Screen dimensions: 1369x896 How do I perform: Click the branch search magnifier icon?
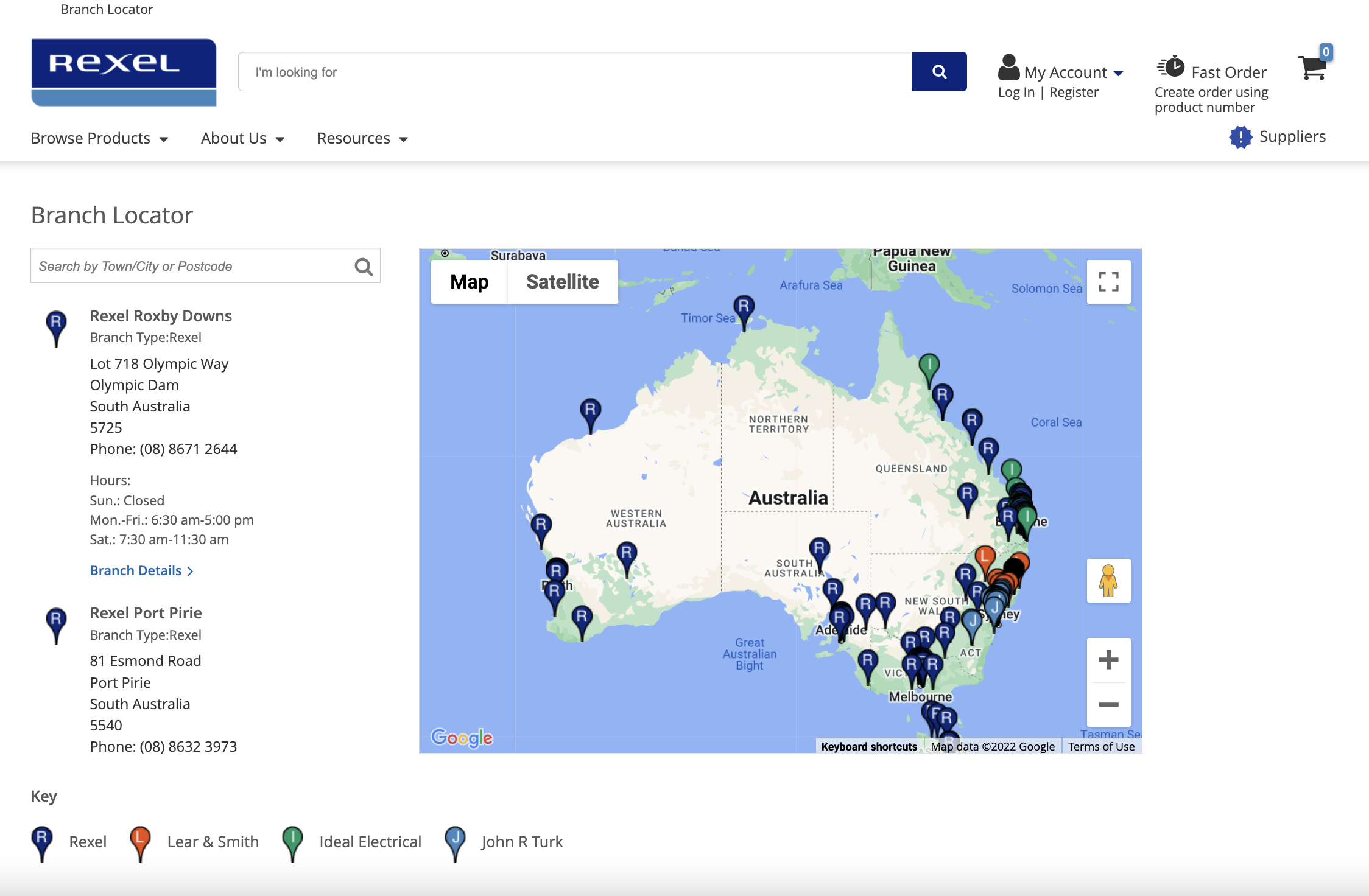point(364,266)
